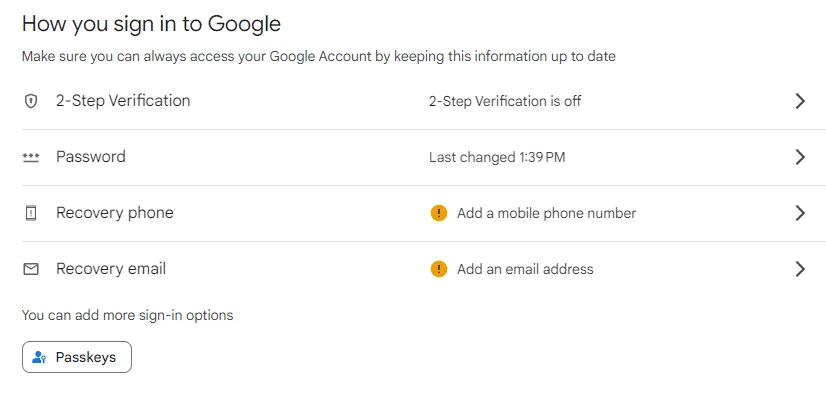The image size is (826, 394).
Task: Click the orange warning icon for mobile phone
Action: pyautogui.click(x=439, y=213)
